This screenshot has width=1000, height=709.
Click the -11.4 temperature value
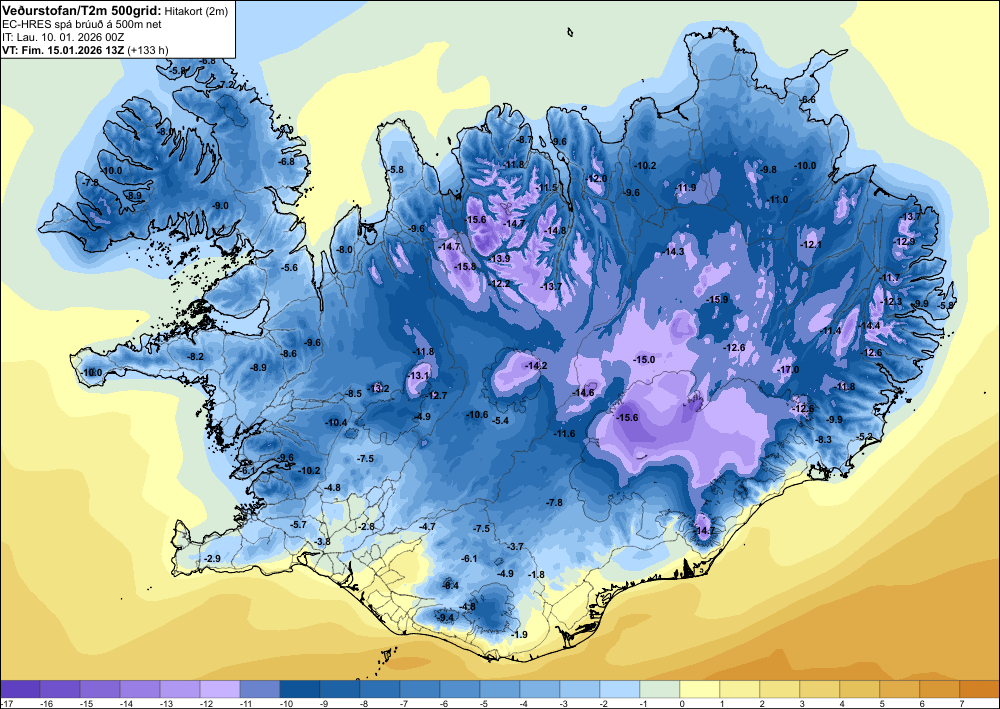(831, 330)
